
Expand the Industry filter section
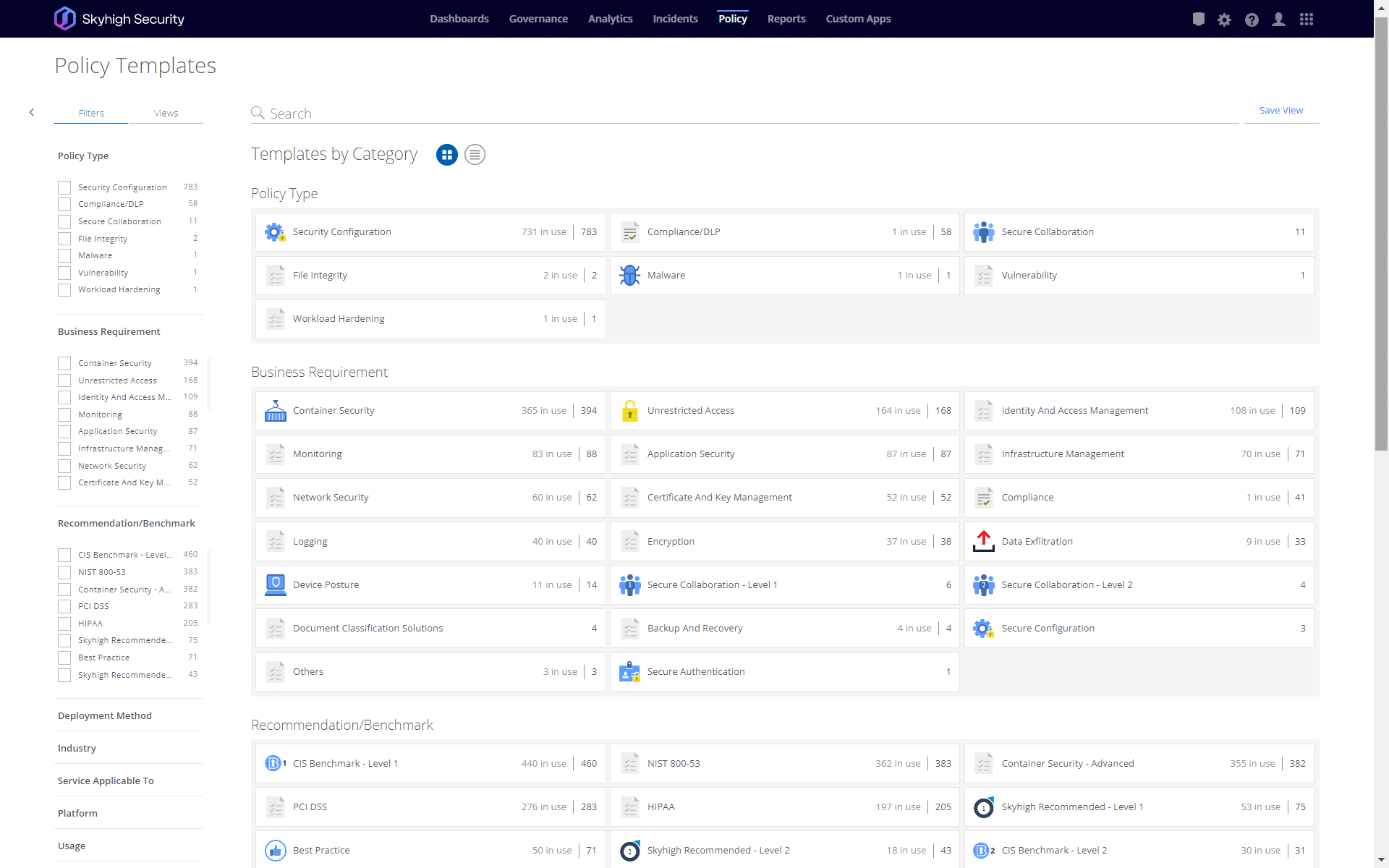[x=77, y=748]
